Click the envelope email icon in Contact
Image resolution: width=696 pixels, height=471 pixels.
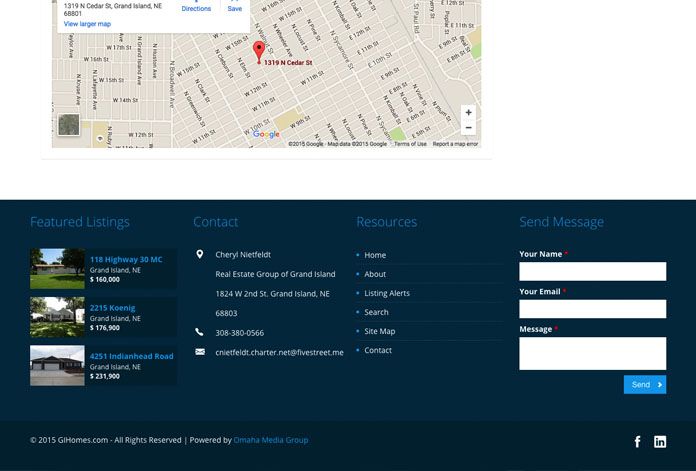point(200,352)
